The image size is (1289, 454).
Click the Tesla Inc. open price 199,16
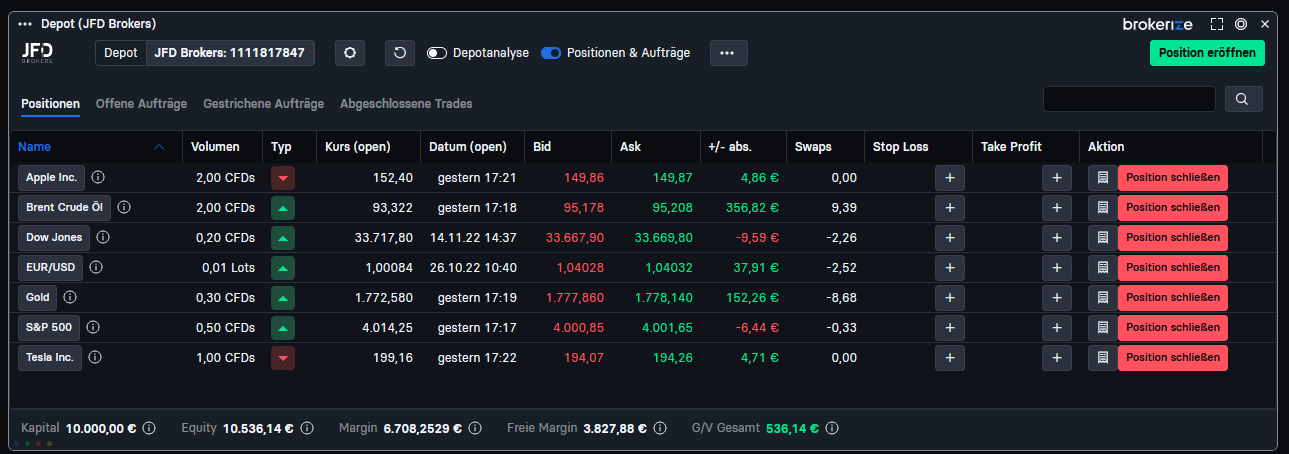(391, 357)
